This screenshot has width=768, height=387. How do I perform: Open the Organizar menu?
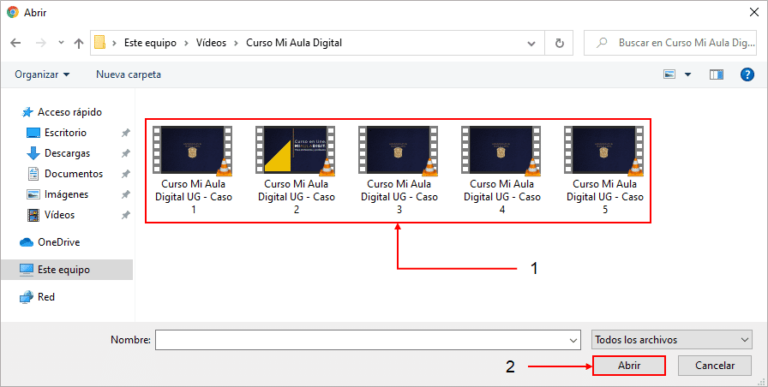(x=42, y=74)
